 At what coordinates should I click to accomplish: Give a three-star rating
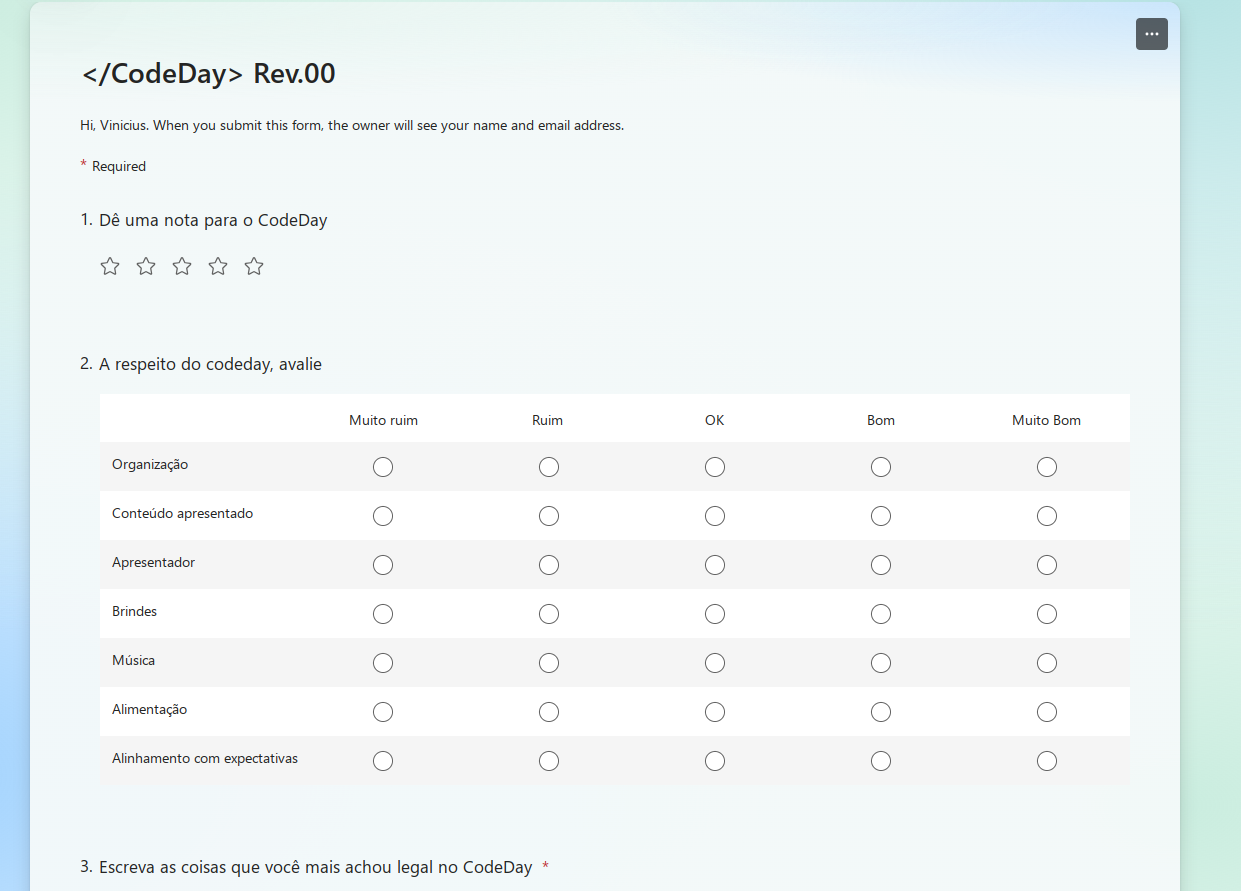click(x=182, y=266)
